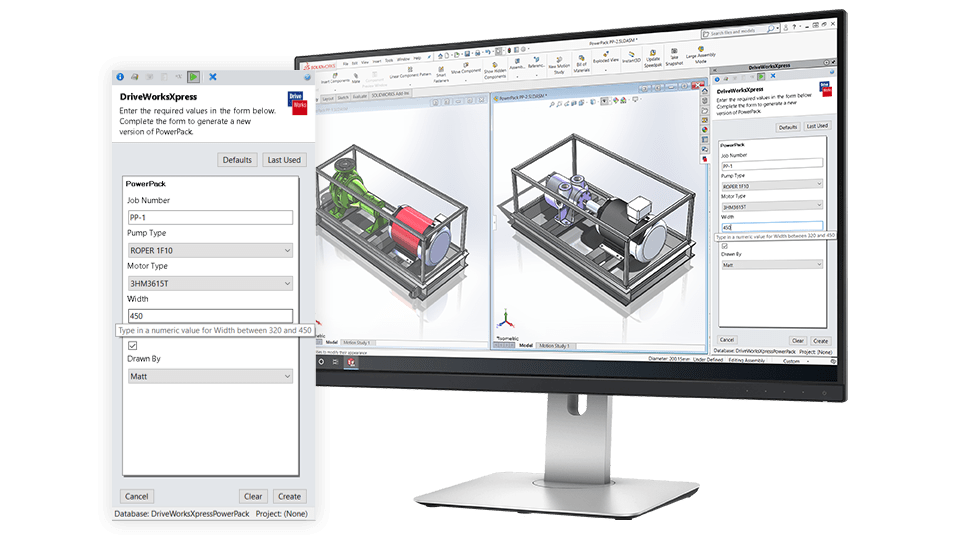960x540 pixels.
Task: Open the Pump Type dropdown in the monitor's panel
Action: (x=771, y=186)
